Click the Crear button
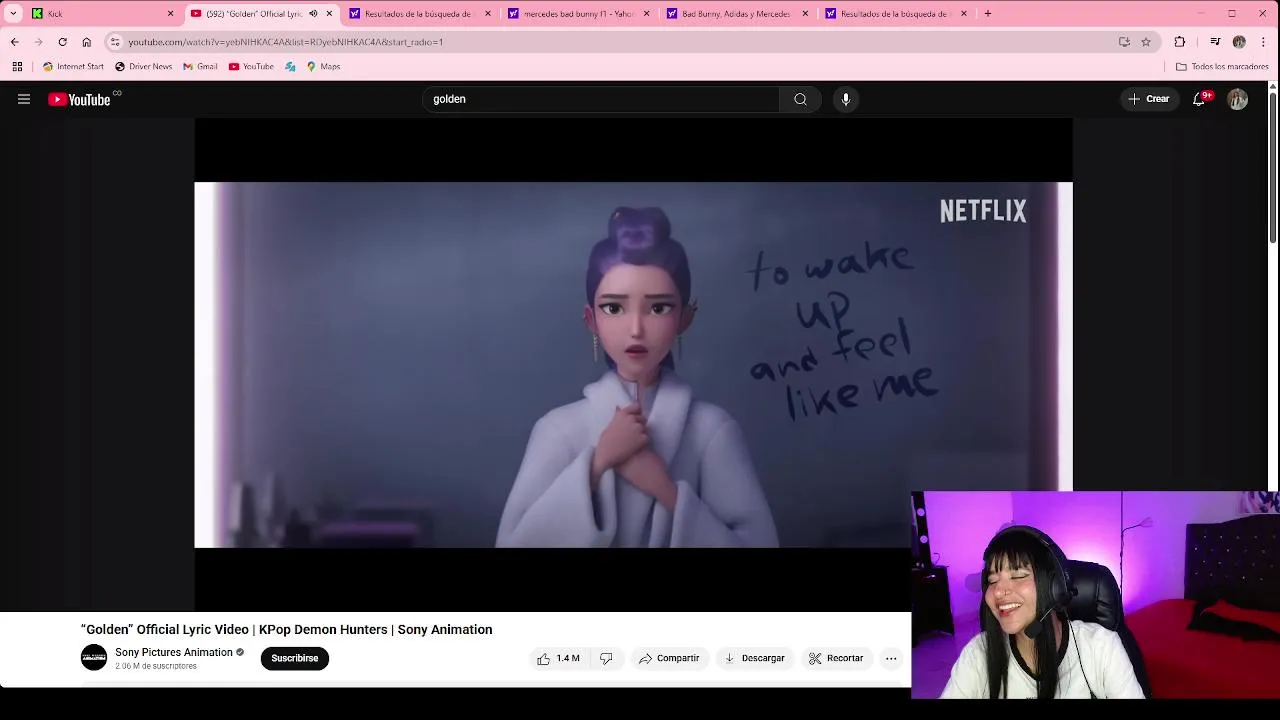The image size is (1280, 720). [x=1148, y=99]
